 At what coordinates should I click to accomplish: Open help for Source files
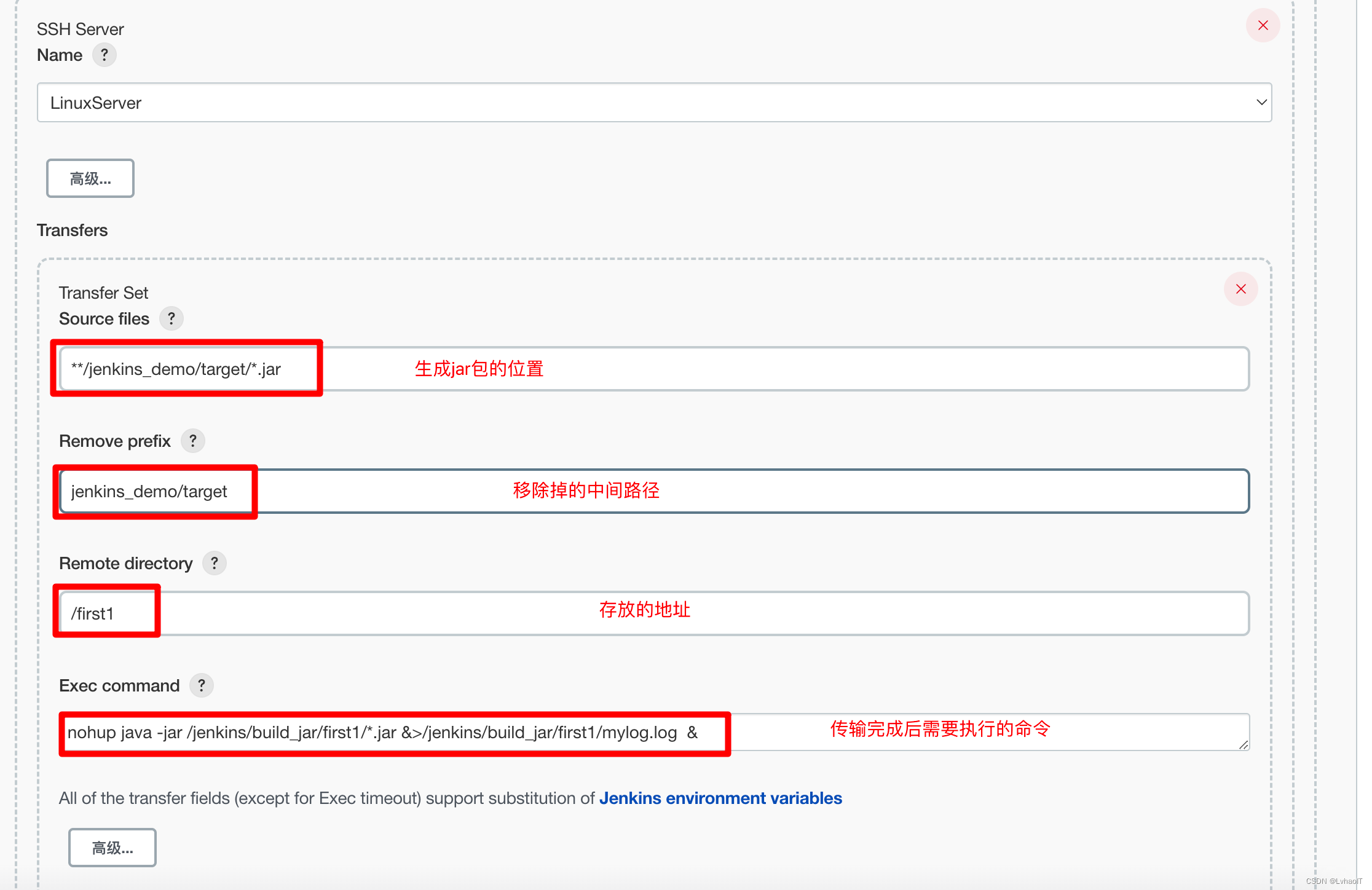171,318
